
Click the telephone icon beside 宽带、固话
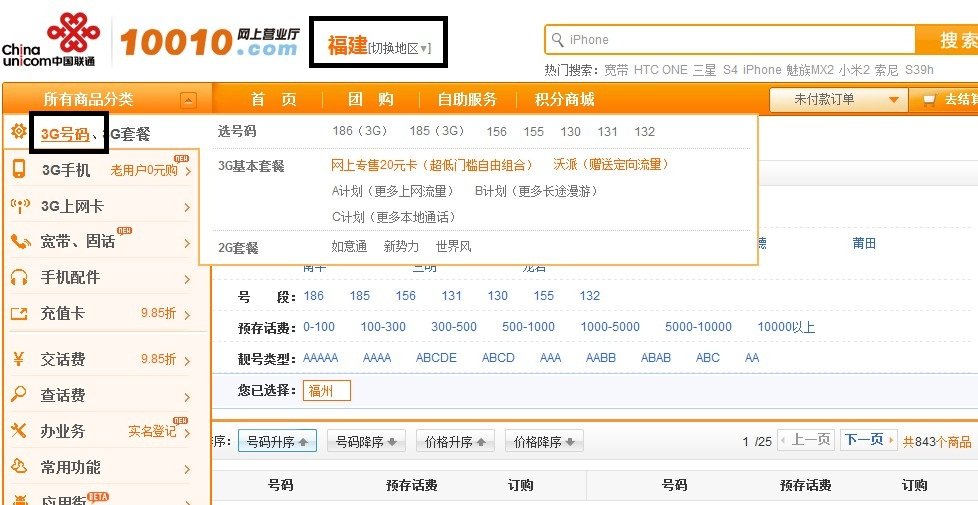(21, 242)
